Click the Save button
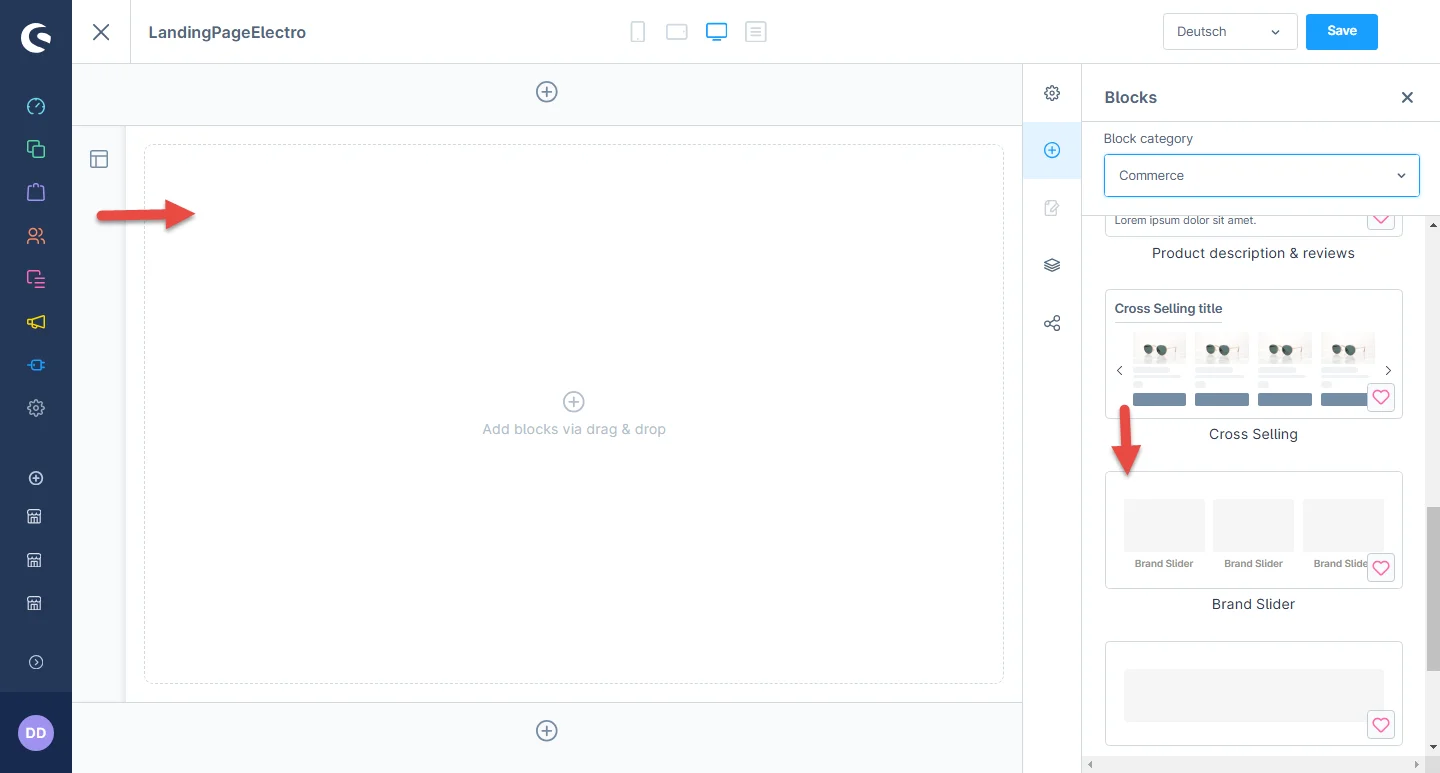This screenshot has height=773, width=1440. point(1341,32)
